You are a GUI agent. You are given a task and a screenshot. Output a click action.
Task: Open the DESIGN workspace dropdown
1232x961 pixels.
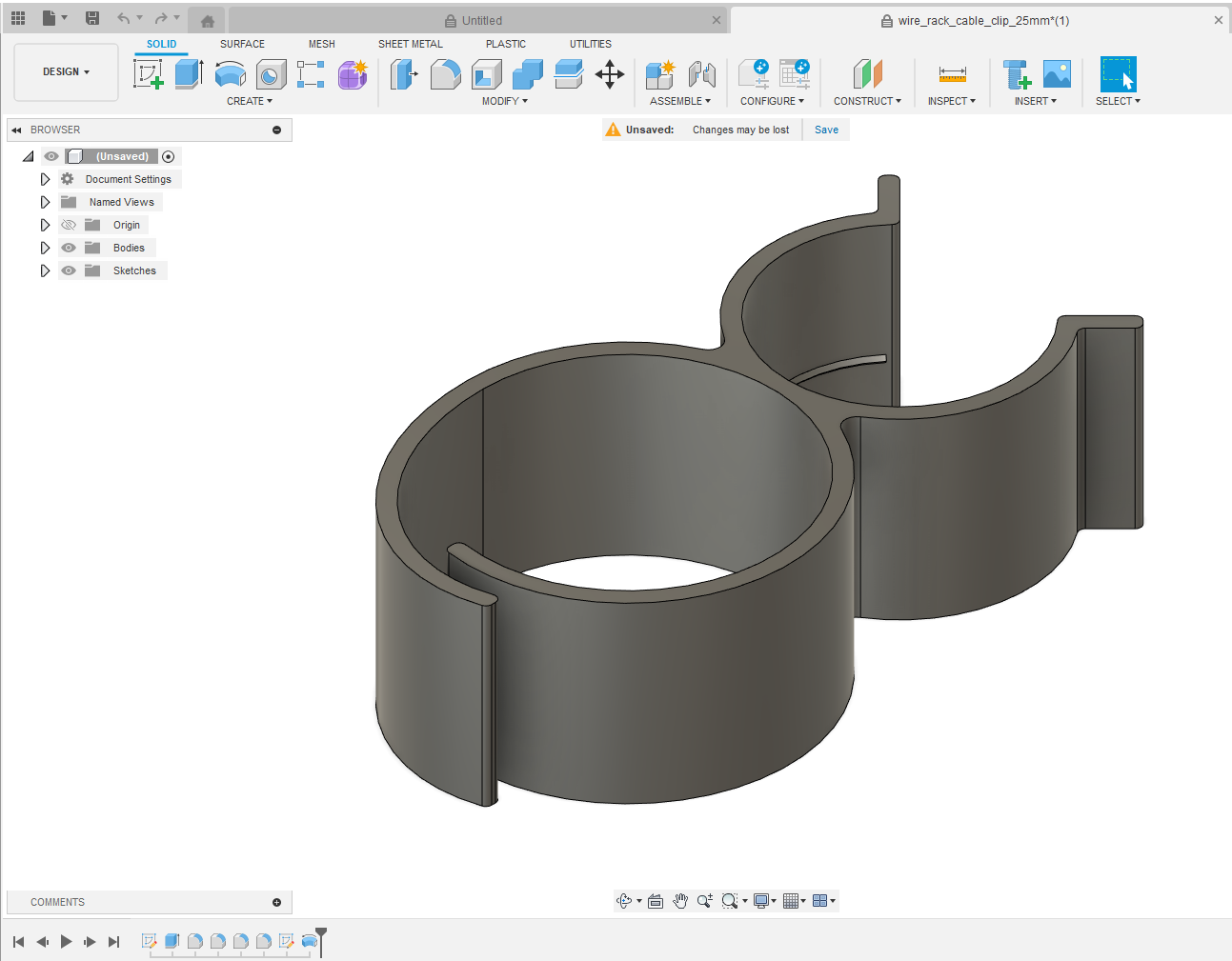click(66, 71)
